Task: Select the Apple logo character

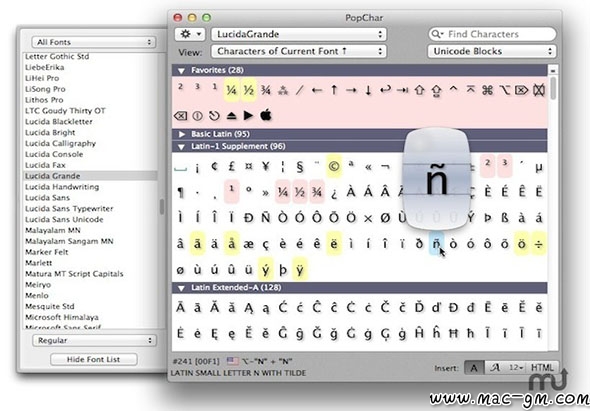Action: point(266,116)
